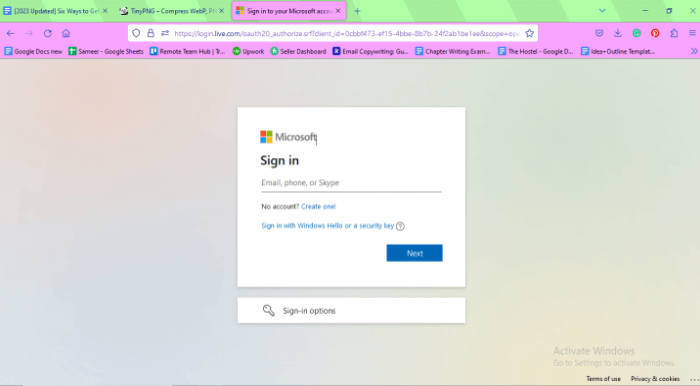Click the Create one link
Viewport: 700px width, 386px height.
(318, 207)
